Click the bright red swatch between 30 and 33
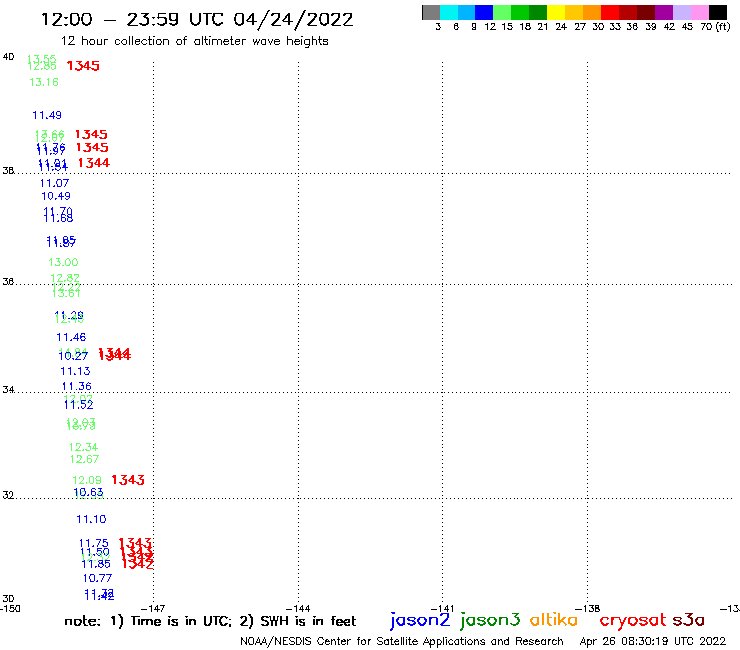740x650 pixels. pos(610,12)
